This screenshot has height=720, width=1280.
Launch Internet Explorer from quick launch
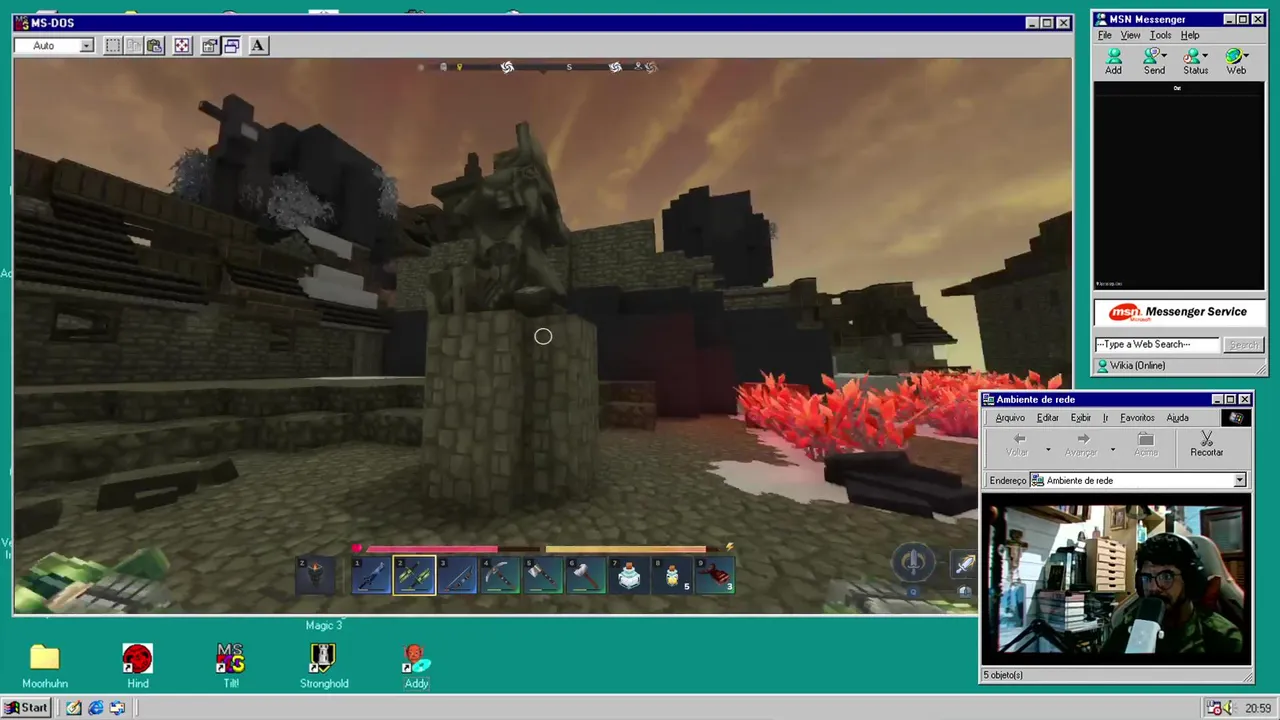[96, 708]
